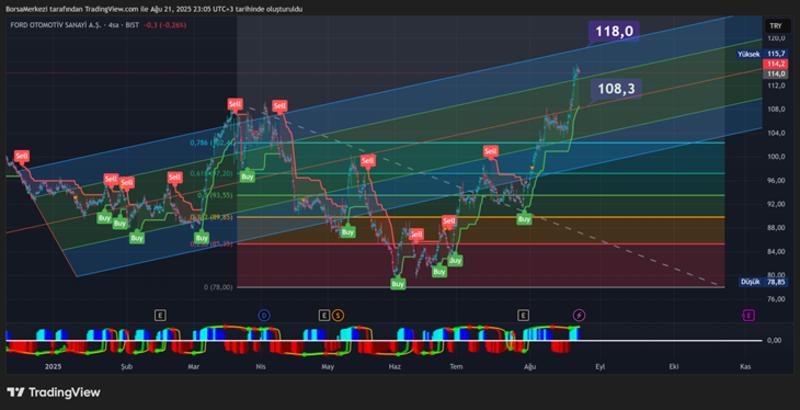The width and height of the screenshot is (800, 410).
Task: Click 88,00 on the price axis
Action: tap(776, 227)
